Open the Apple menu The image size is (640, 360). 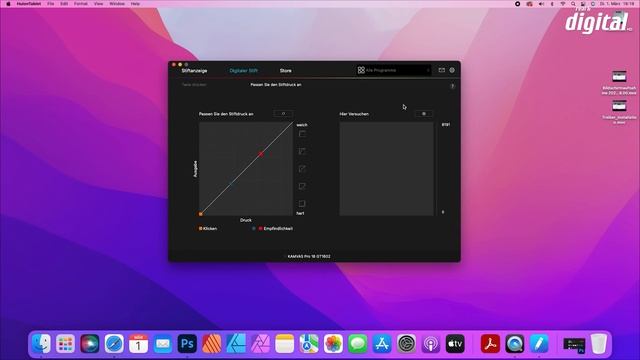[8, 4]
